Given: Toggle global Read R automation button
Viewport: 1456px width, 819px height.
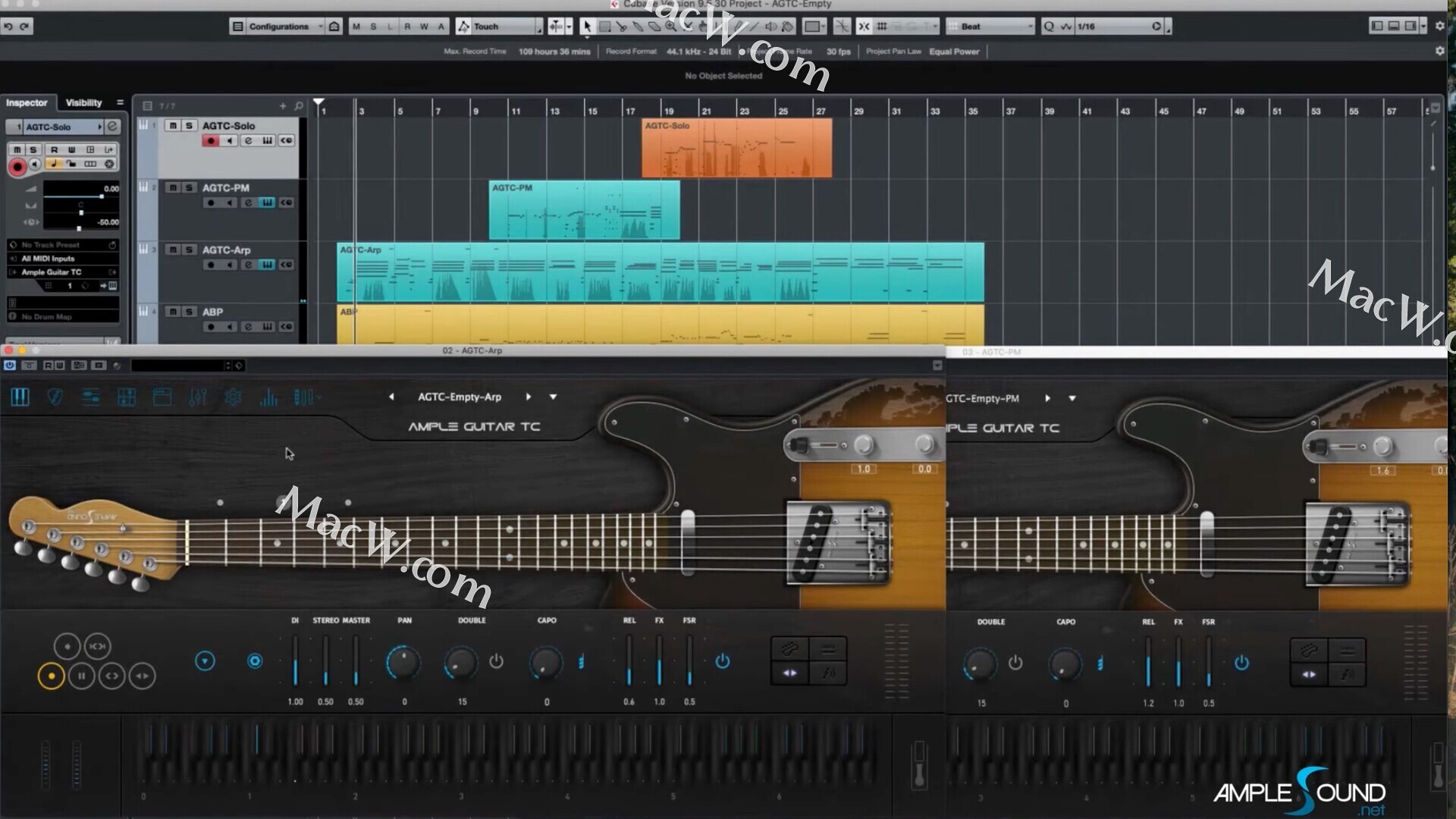Looking at the screenshot, I should pyautogui.click(x=407, y=27).
